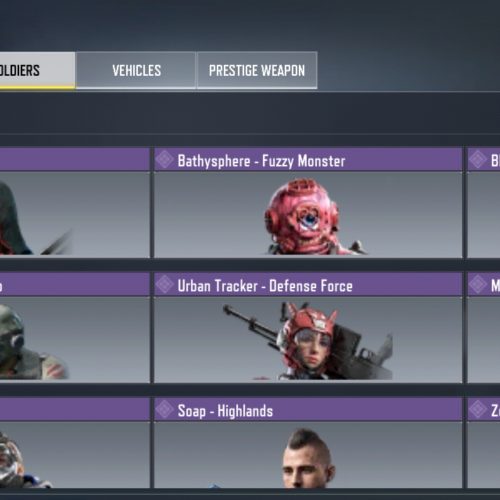Select the hooded character card at top left
This screenshot has width=500, height=500.
pos(75,203)
